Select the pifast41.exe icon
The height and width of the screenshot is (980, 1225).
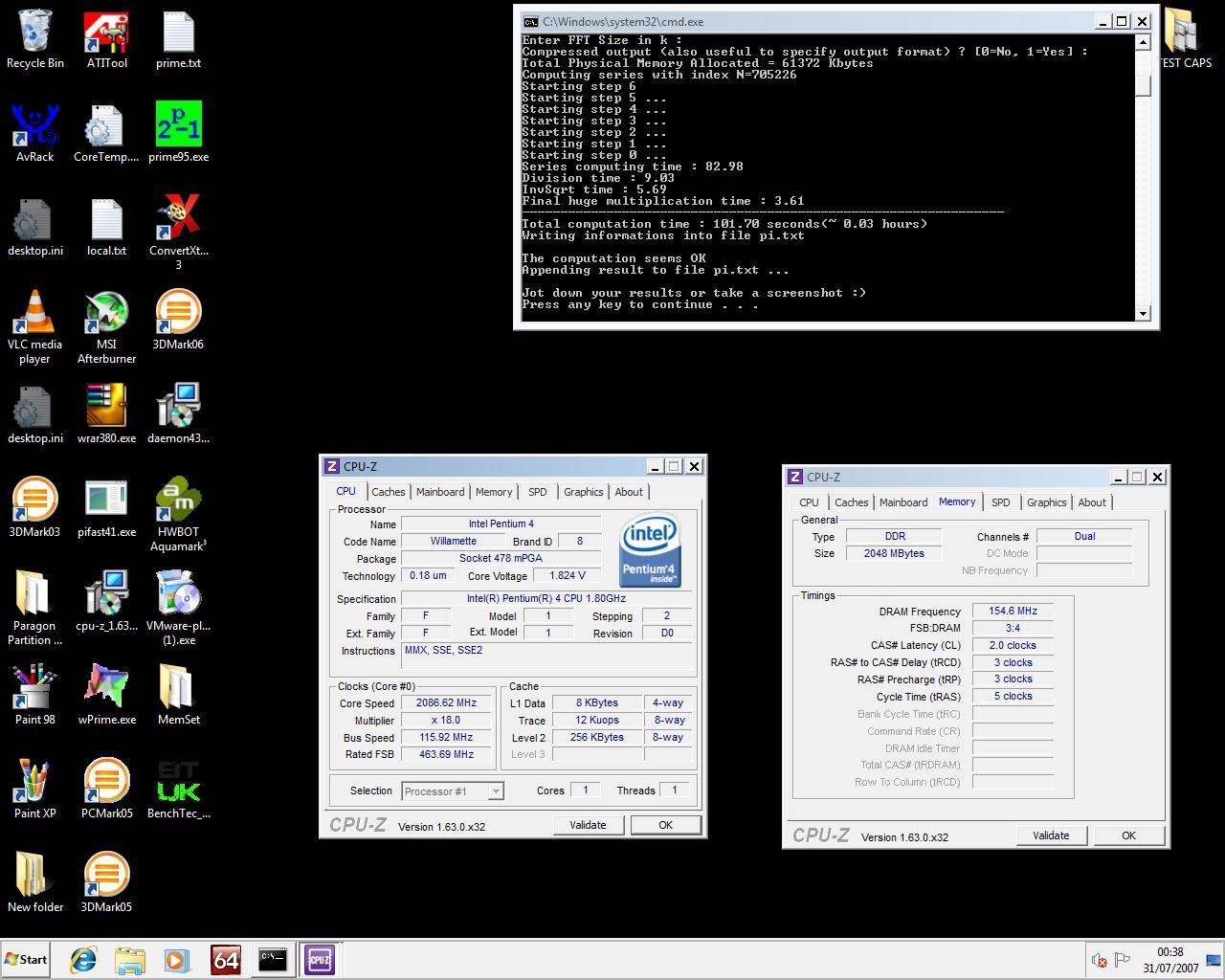click(106, 508)
